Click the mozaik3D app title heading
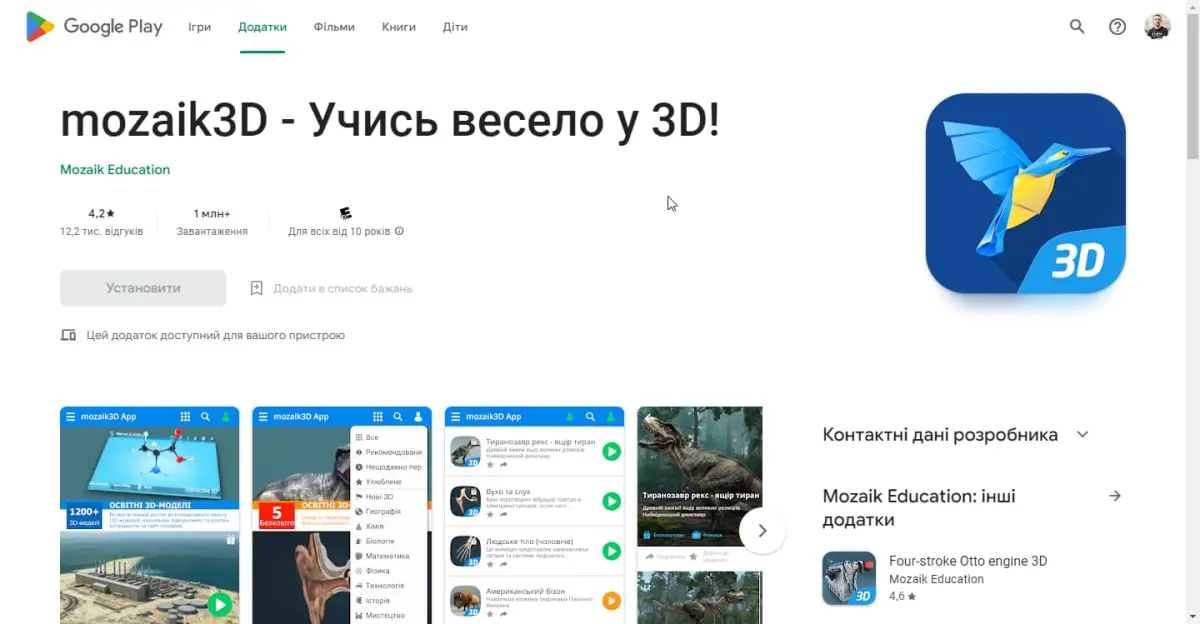 (390, 121)
